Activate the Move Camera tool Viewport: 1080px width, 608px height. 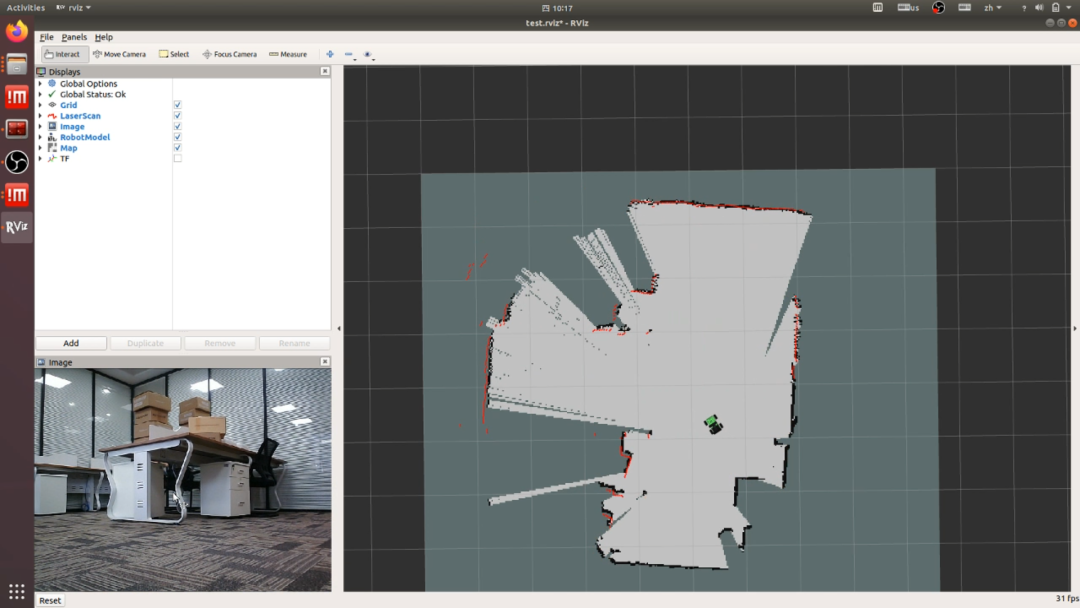[x=119, y=54]
